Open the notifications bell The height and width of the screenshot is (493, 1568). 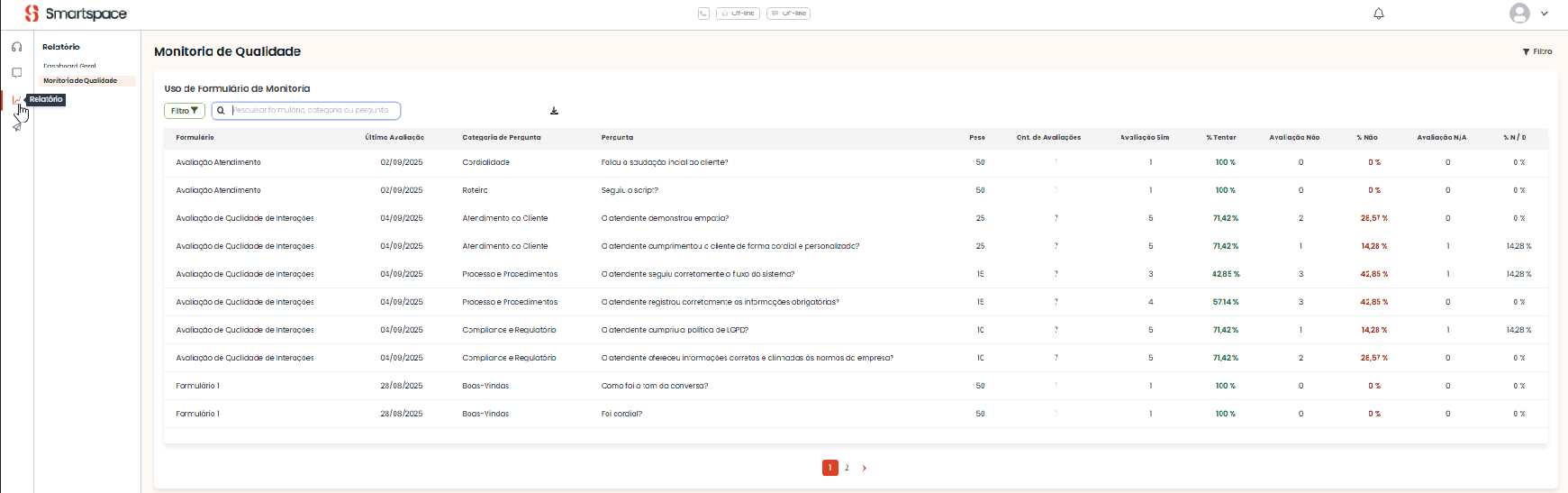(1378, 14)
